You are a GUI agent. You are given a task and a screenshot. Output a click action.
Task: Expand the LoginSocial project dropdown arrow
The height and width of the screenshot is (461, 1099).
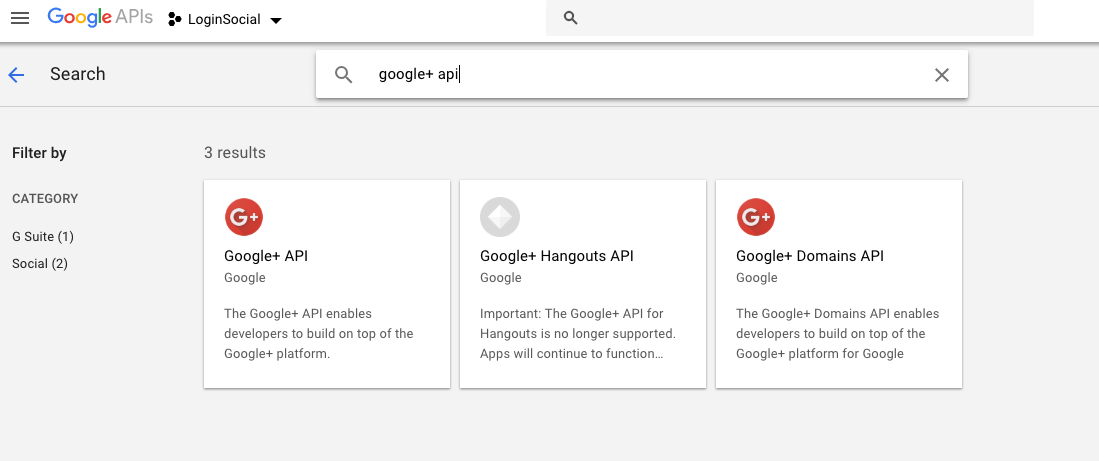coord(276,20)
